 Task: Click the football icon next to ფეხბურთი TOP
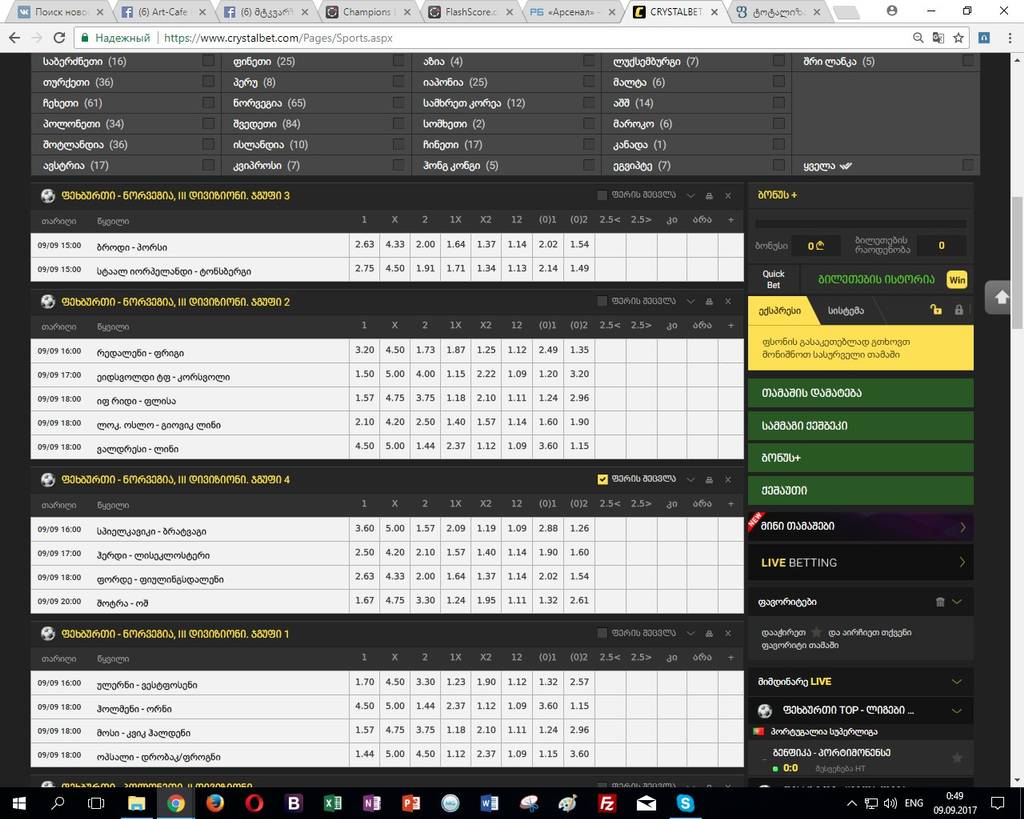[x=765, y=711]
